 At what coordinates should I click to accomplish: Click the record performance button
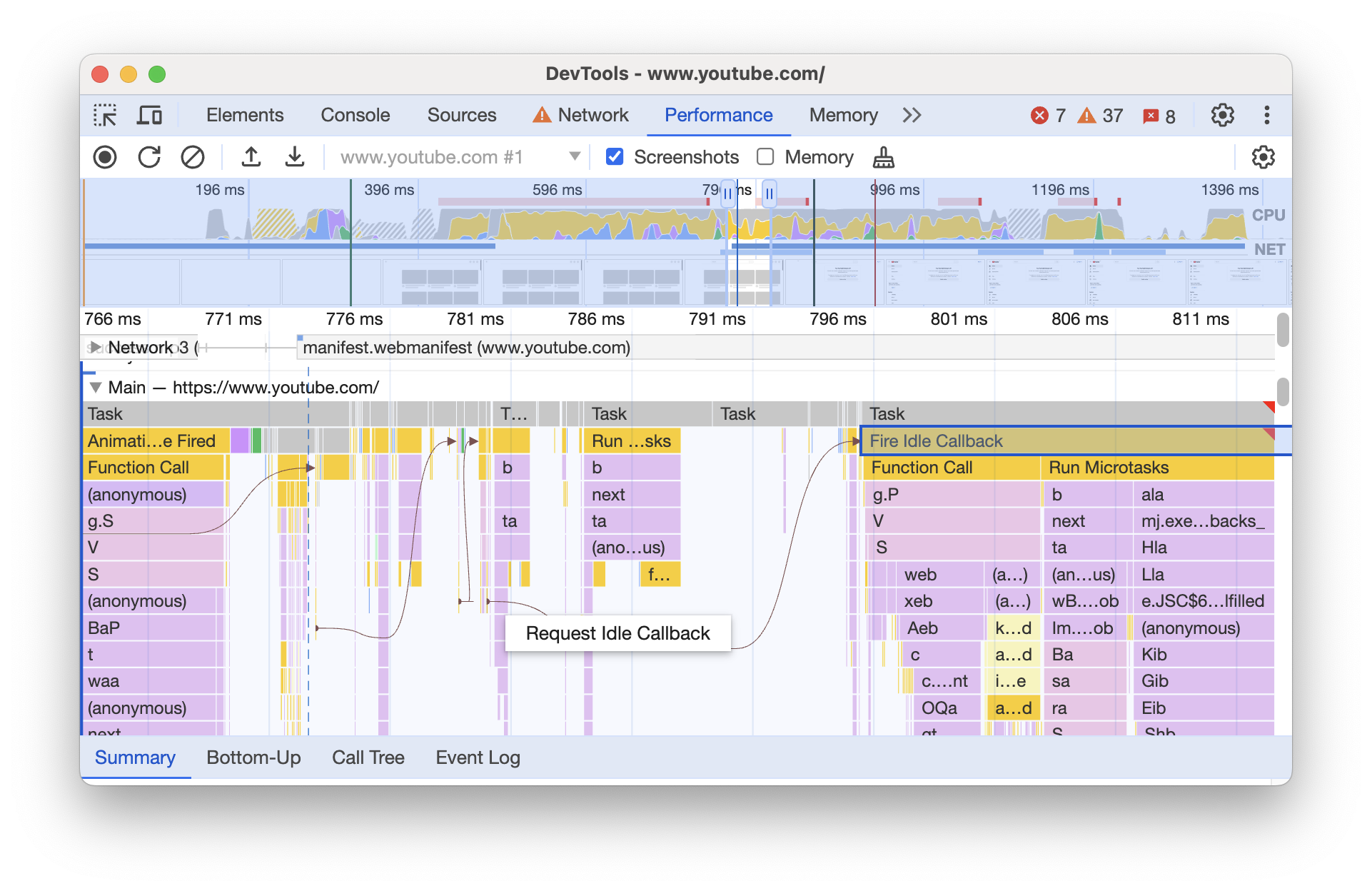click(x=103, y=156)
